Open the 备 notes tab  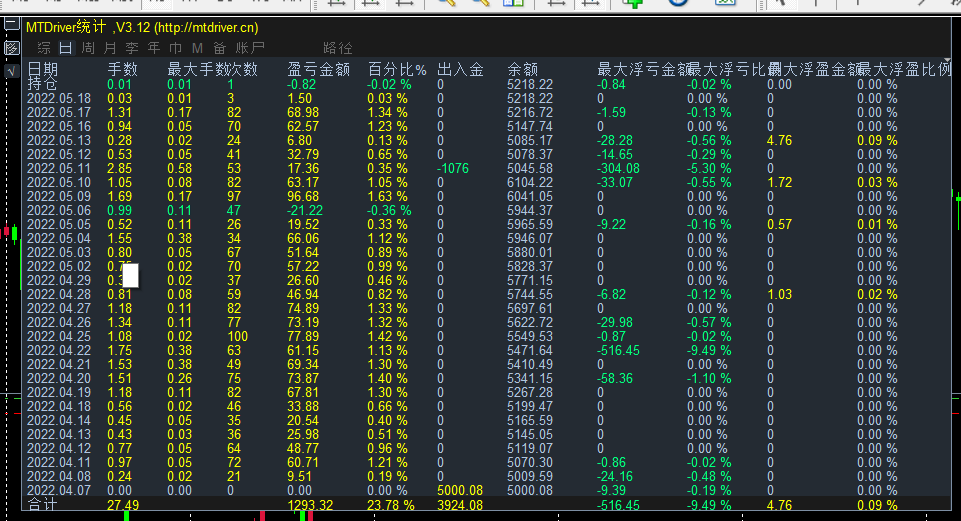pos(219,48)
